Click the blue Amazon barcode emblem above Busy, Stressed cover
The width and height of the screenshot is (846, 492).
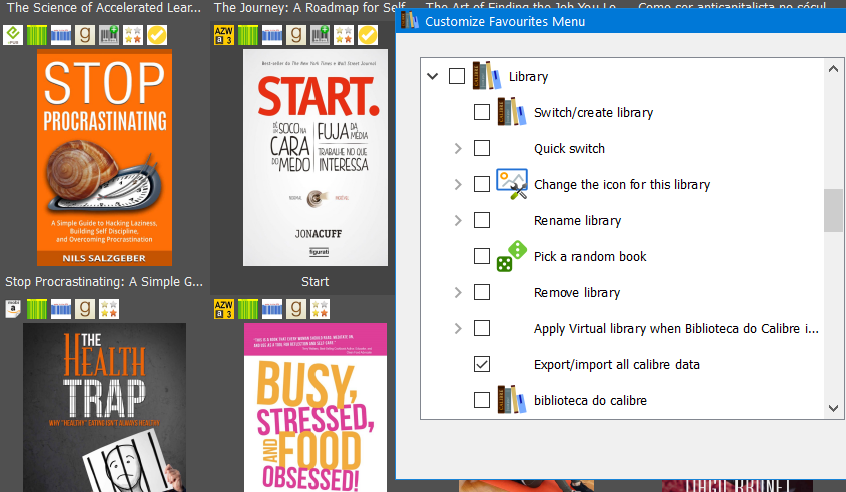[272, 309]
